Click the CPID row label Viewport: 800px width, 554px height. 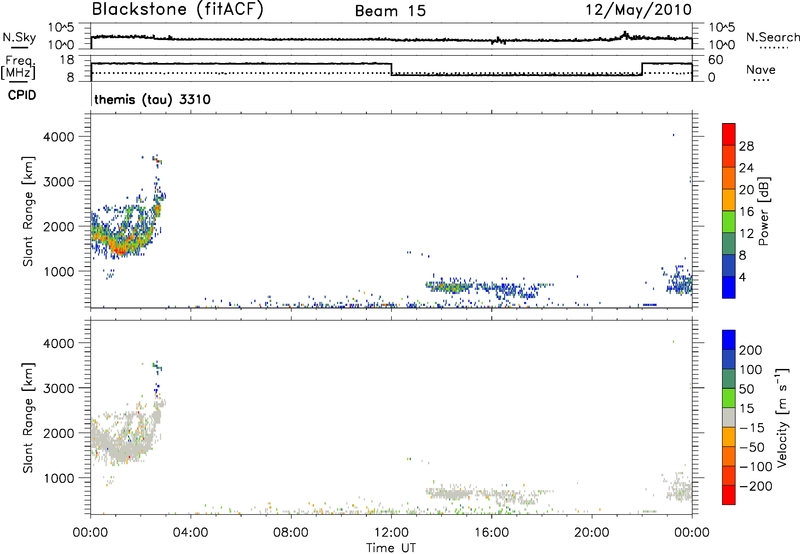pos(22,95)
